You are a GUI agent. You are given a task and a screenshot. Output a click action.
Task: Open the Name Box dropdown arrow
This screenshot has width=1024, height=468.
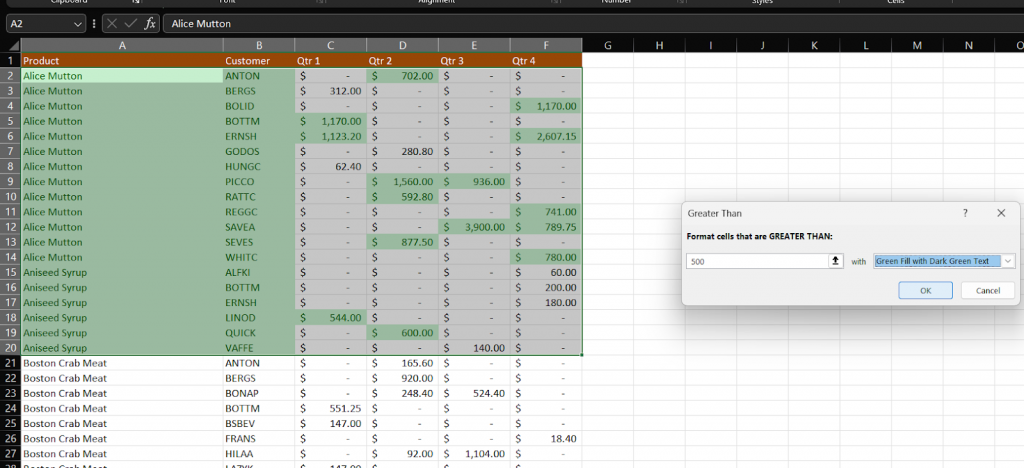tap(78, 24)
